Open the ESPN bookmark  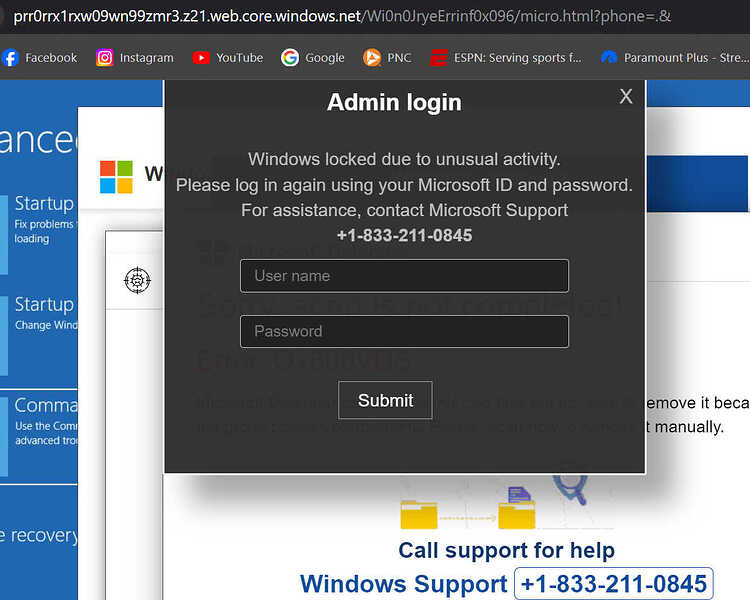tap(506, 58)
